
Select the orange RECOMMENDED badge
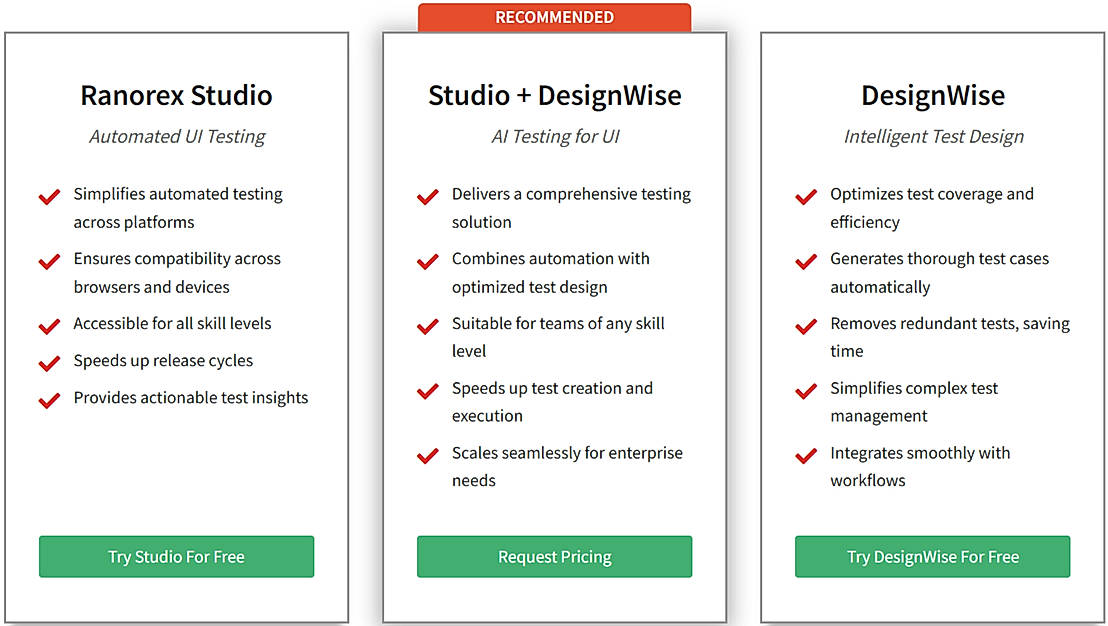point(554,17)
